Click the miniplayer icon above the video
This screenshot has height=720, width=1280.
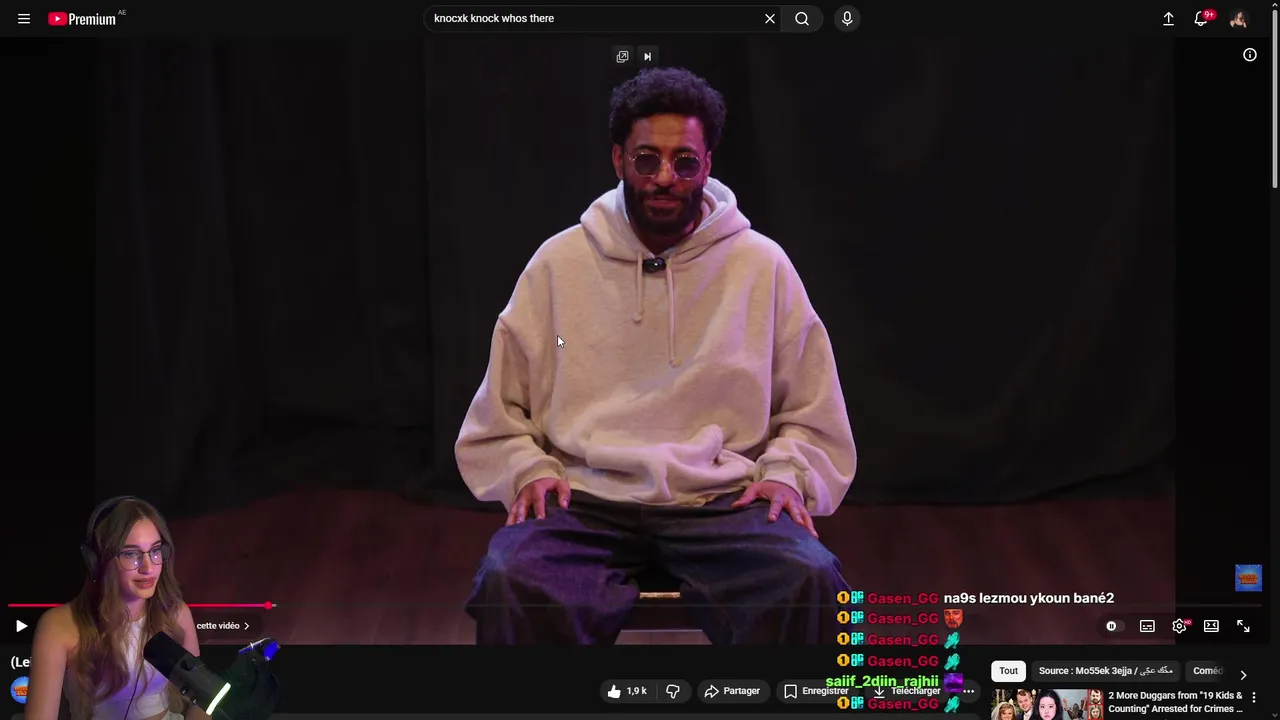click(622, 57)
